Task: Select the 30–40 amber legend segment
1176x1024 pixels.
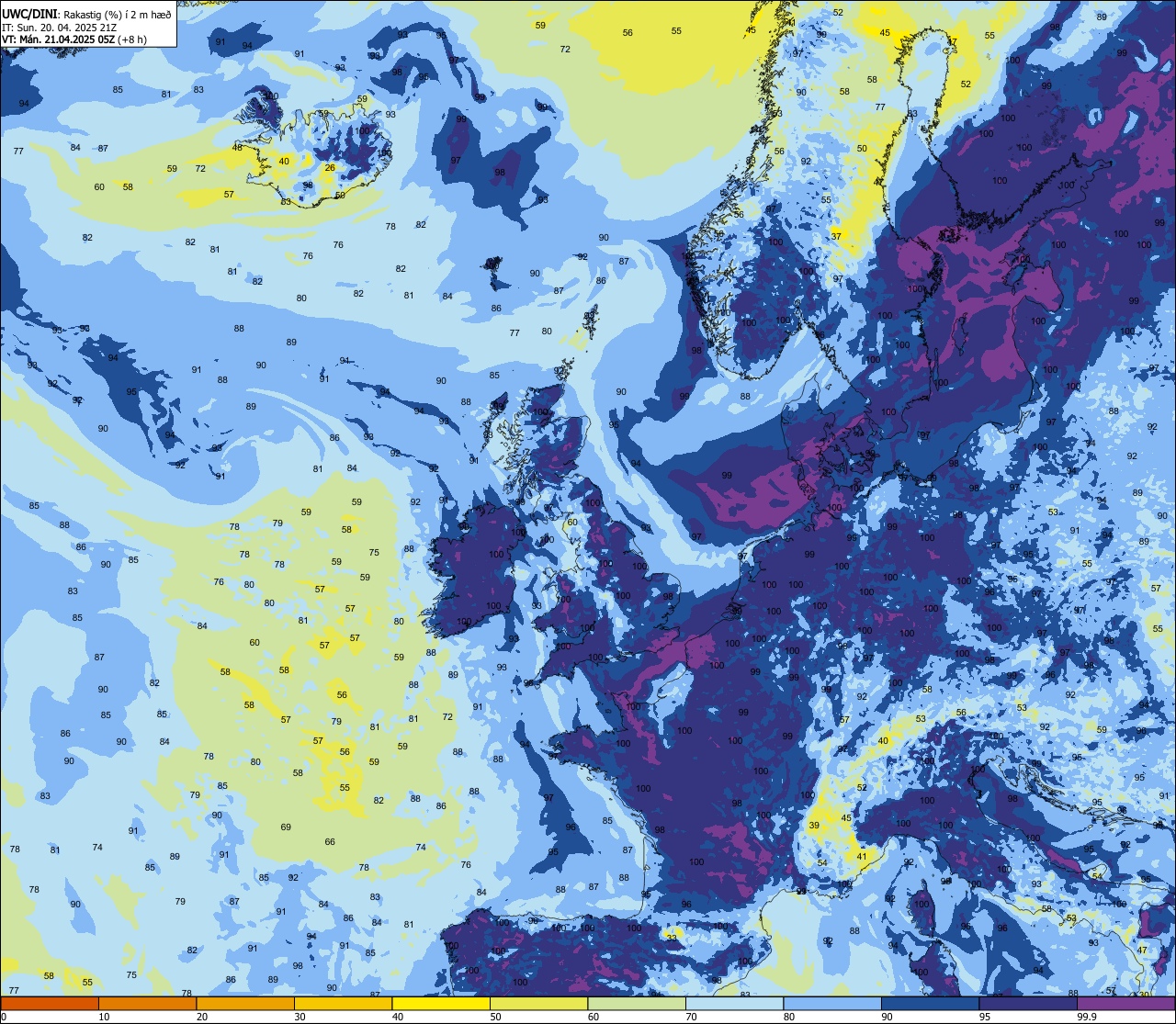Action: click(x=343, y=1003)
